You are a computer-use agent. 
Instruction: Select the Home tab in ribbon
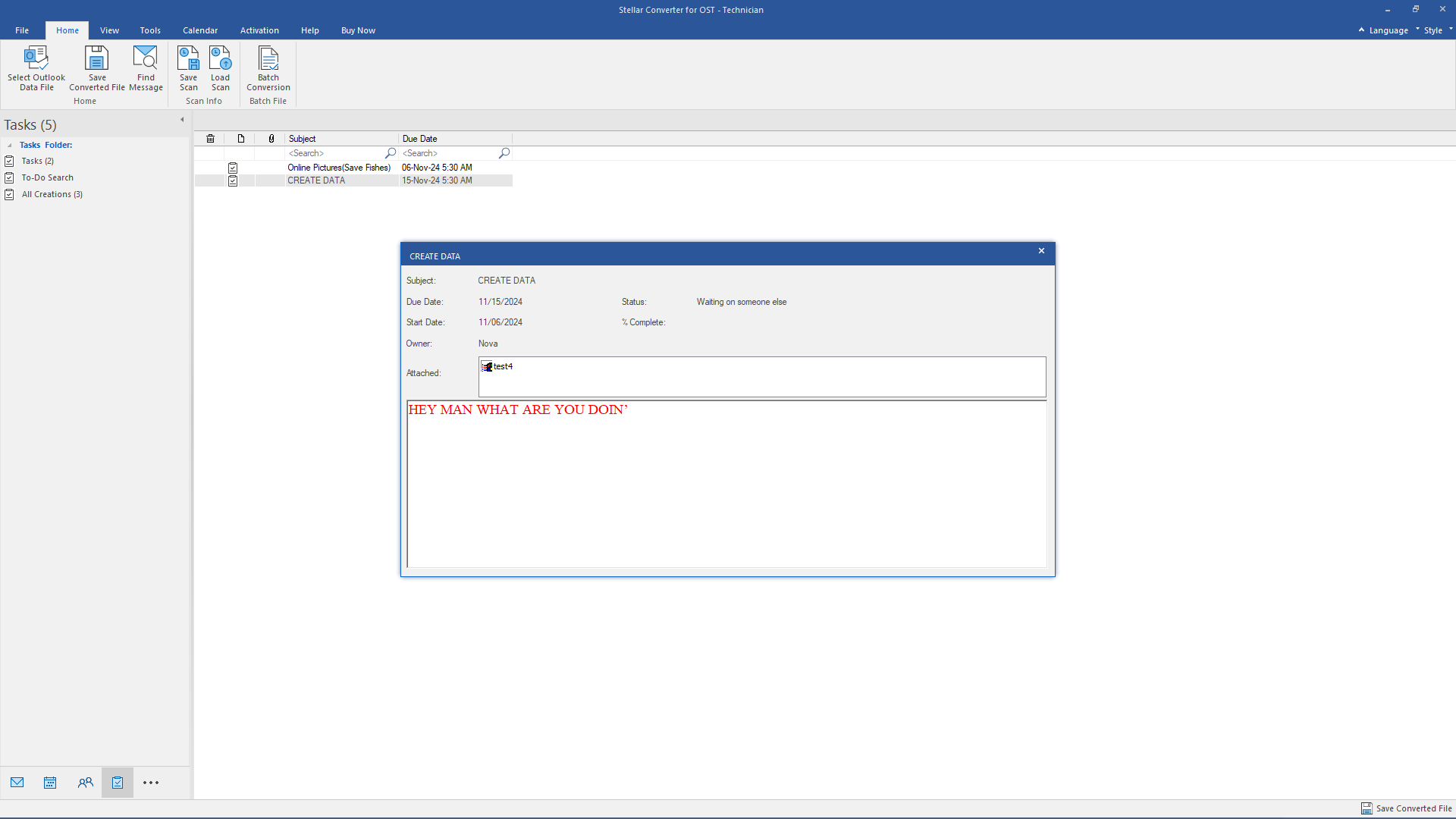(67, 30)
